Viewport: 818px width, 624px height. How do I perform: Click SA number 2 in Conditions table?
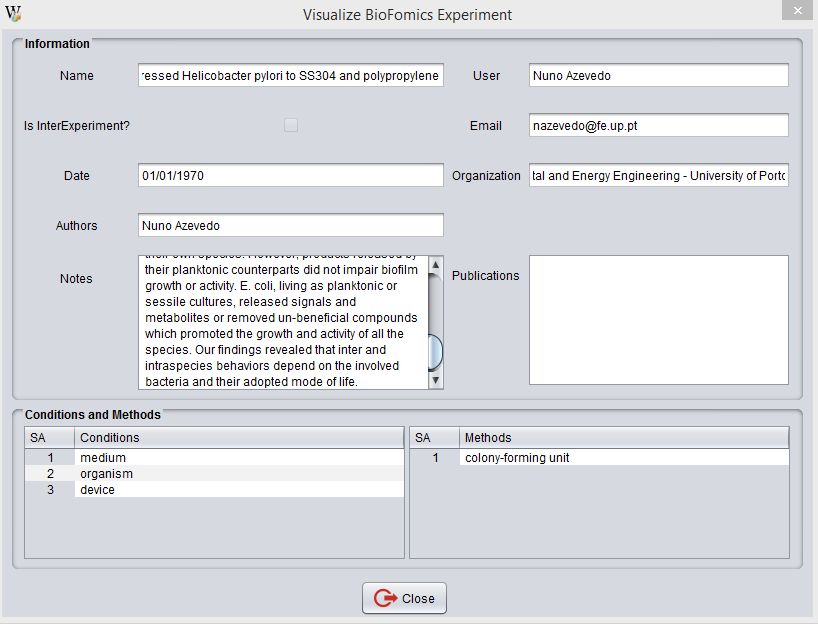50,474
